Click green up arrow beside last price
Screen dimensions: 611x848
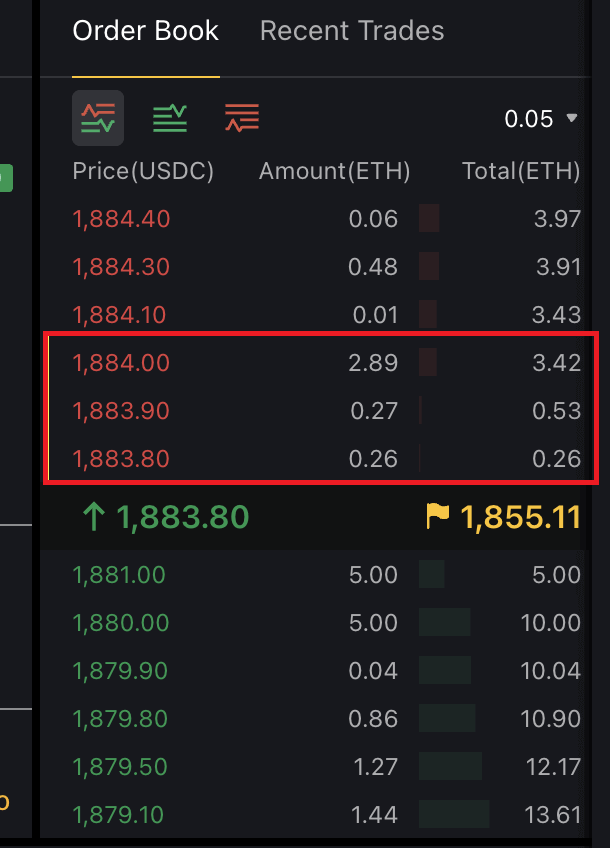(x=93, y=517)
